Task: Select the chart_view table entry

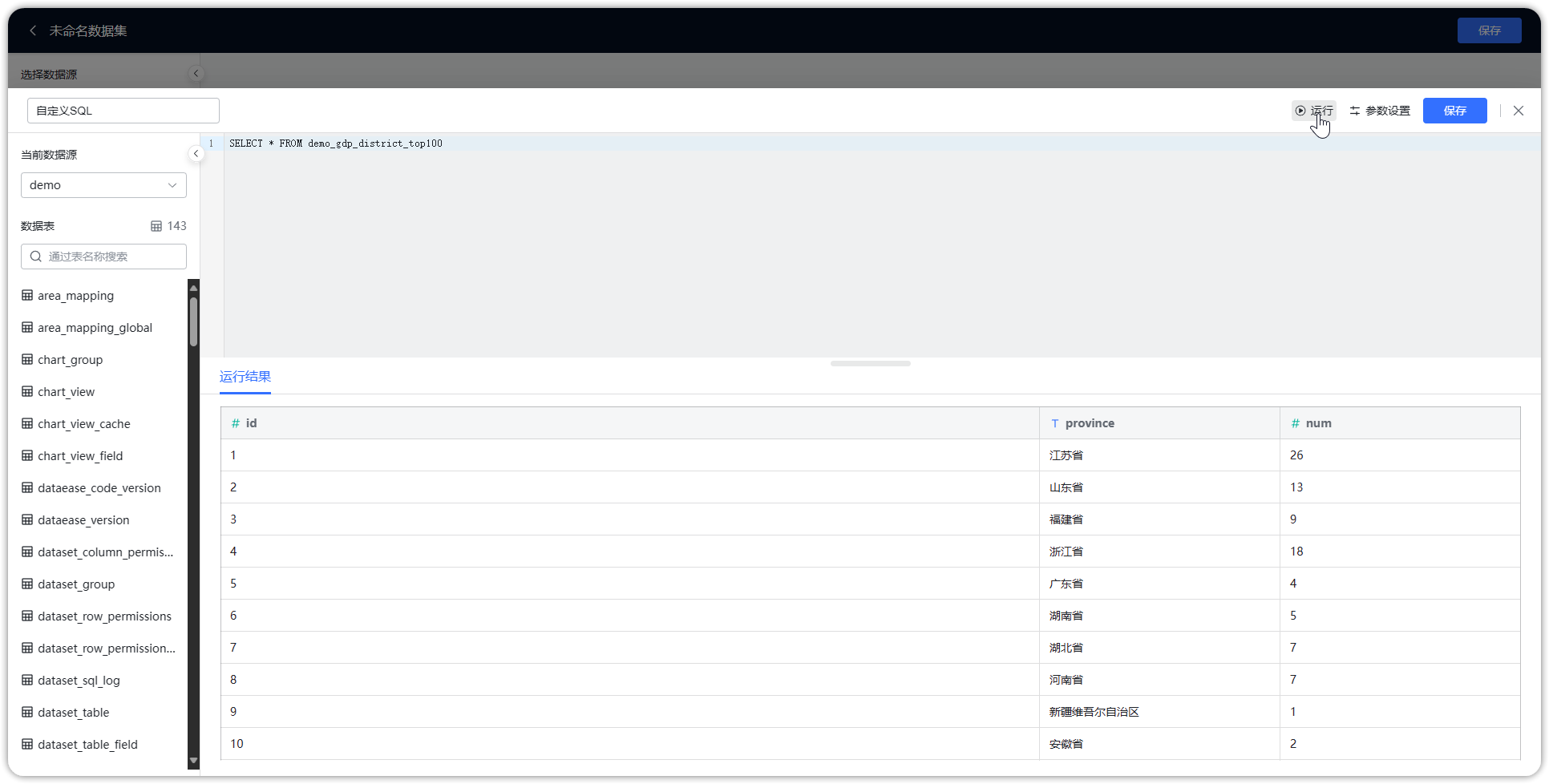Action: click(67, 391)
